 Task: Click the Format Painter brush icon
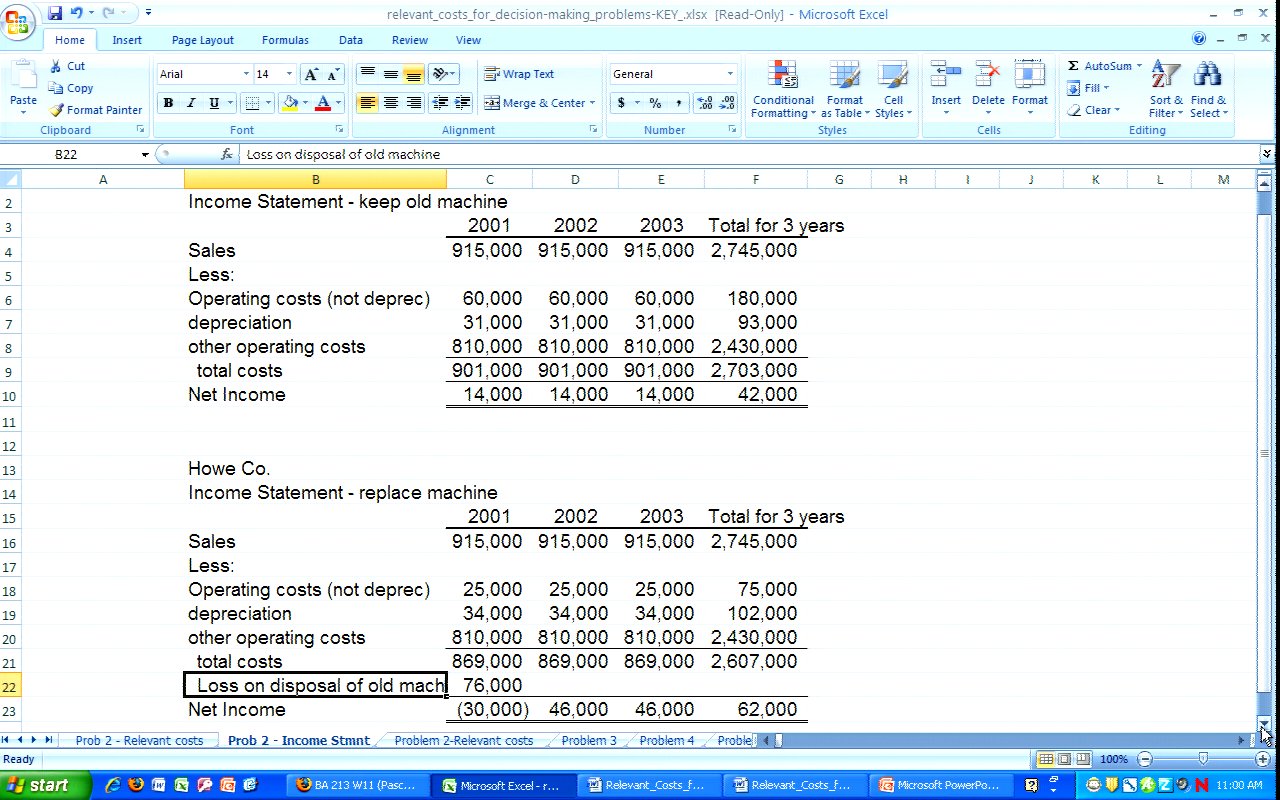coord(57,110)
